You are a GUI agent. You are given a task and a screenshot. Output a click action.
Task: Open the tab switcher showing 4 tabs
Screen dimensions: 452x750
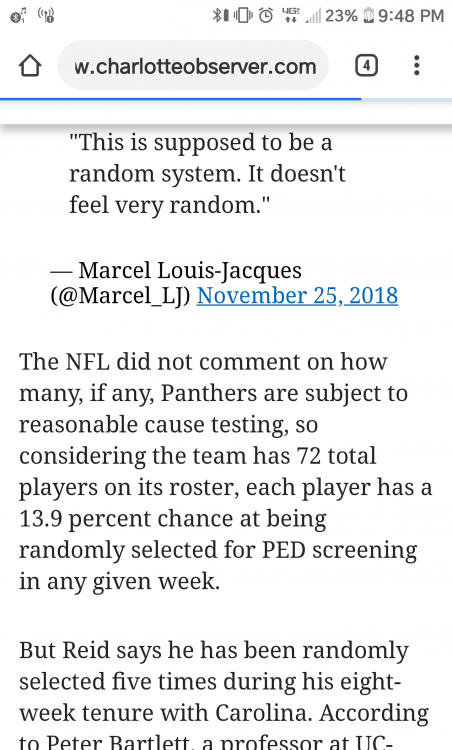(x=366, y=66)
